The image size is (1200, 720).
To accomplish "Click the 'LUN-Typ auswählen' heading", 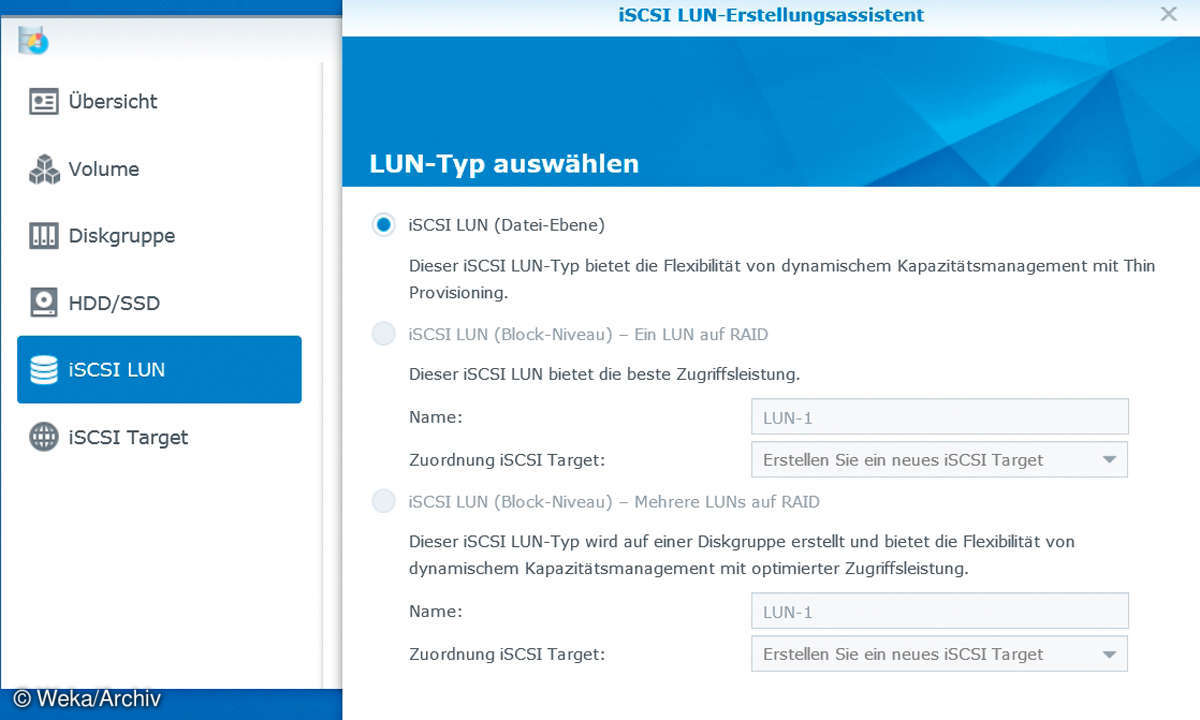I will 504,164.
